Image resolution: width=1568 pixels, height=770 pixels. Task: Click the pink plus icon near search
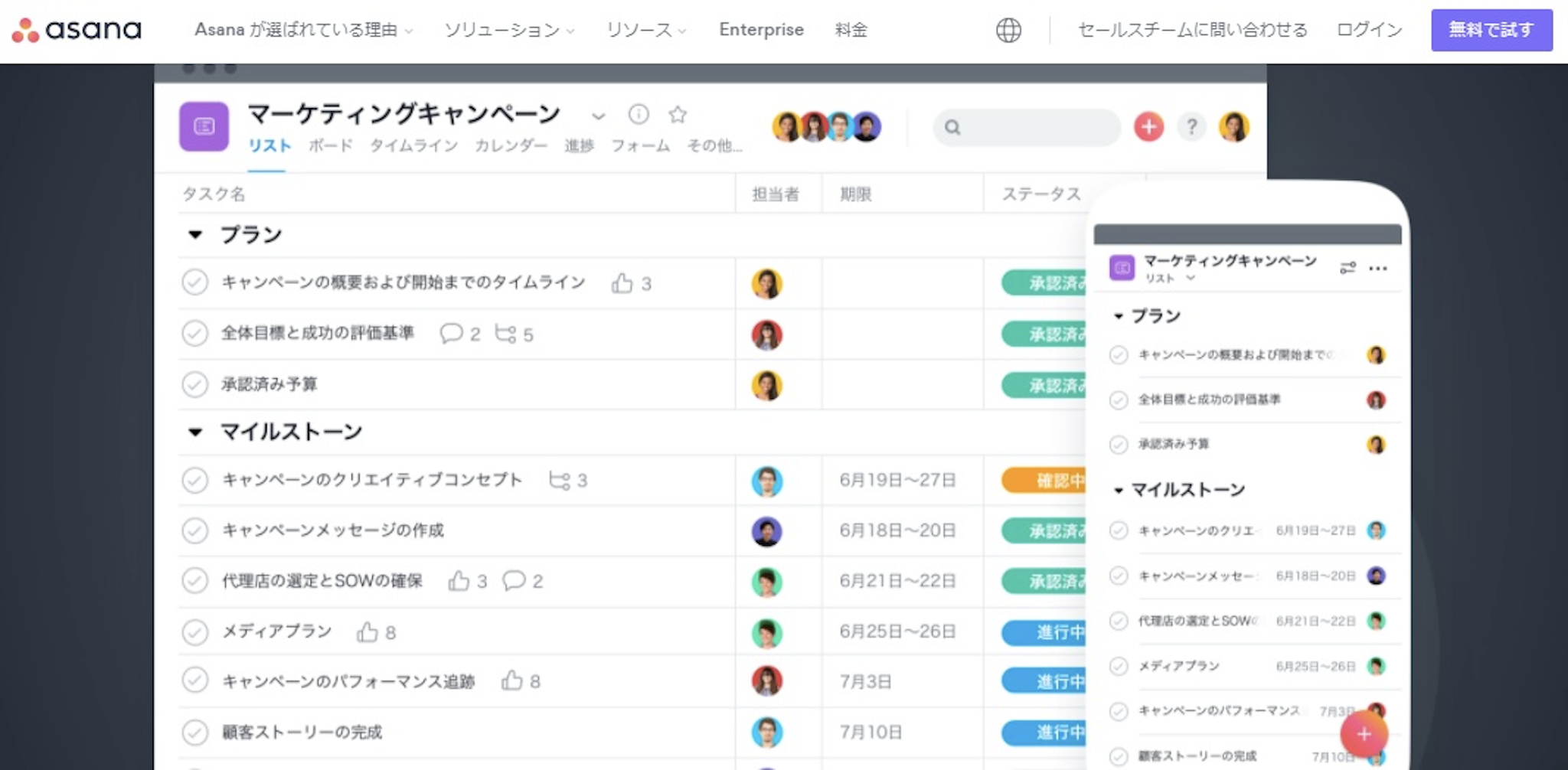tap(1148, 127)
